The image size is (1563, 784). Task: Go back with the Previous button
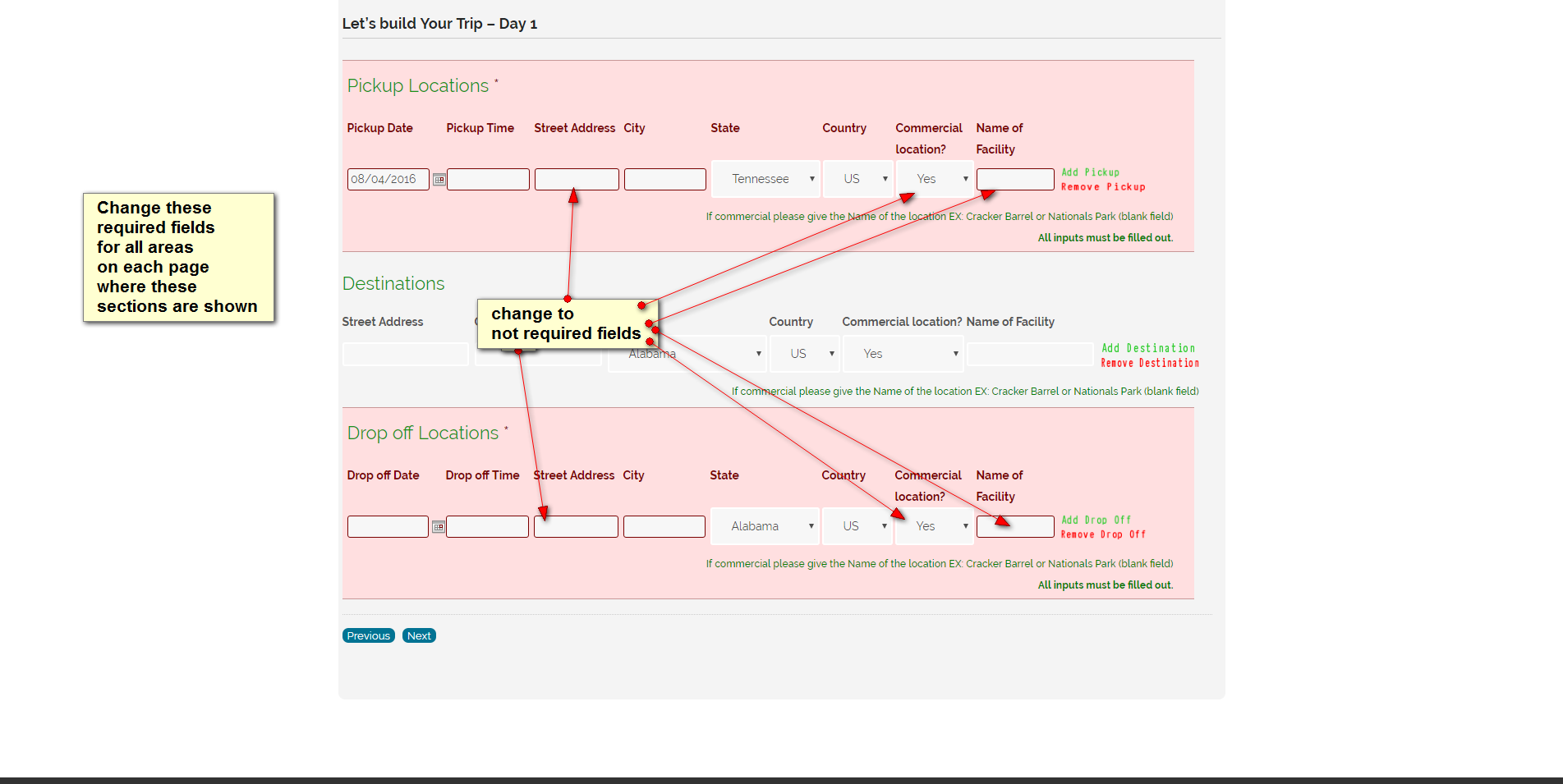click(369, 635)
